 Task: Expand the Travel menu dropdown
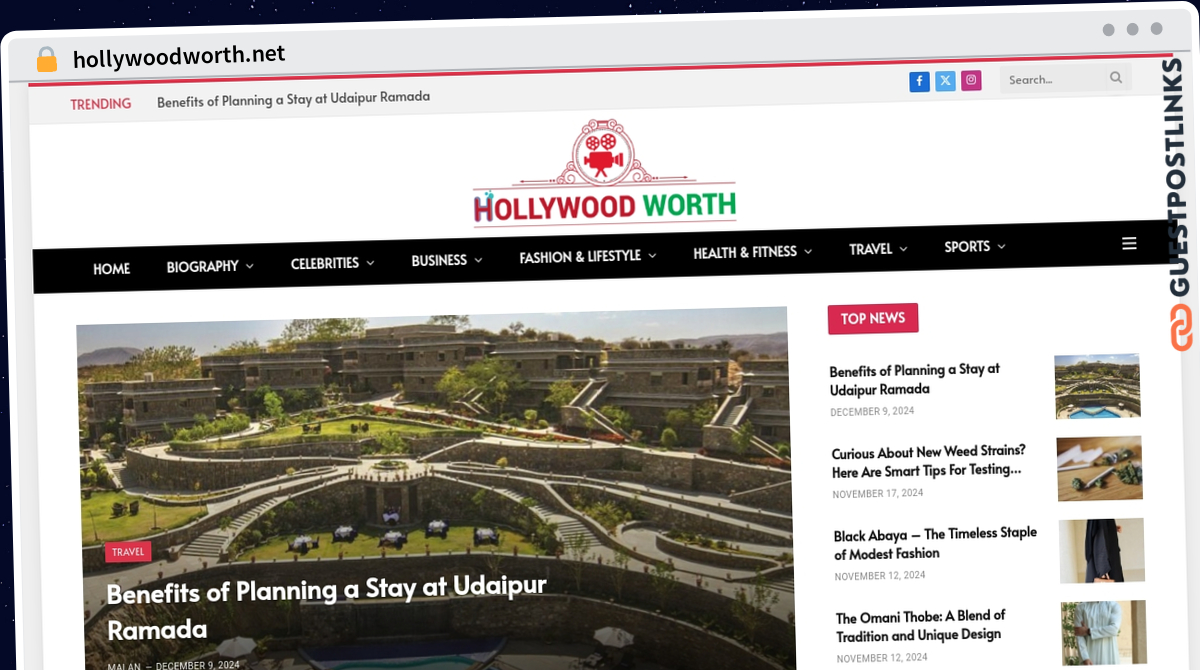coord(878,249)
